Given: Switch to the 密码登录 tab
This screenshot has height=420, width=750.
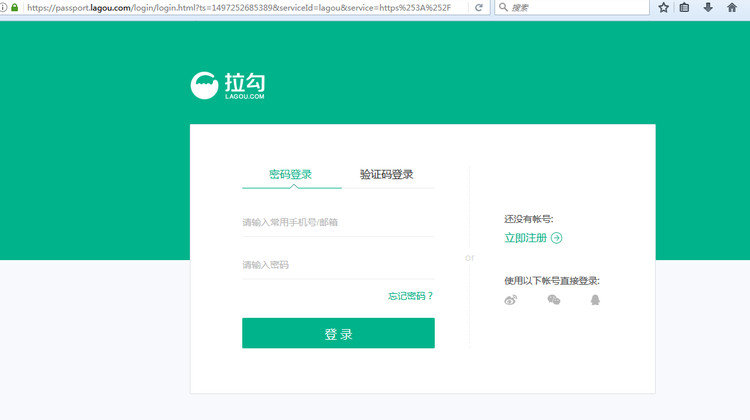Looking at the screenshot, I should click(x=290, y=174).
